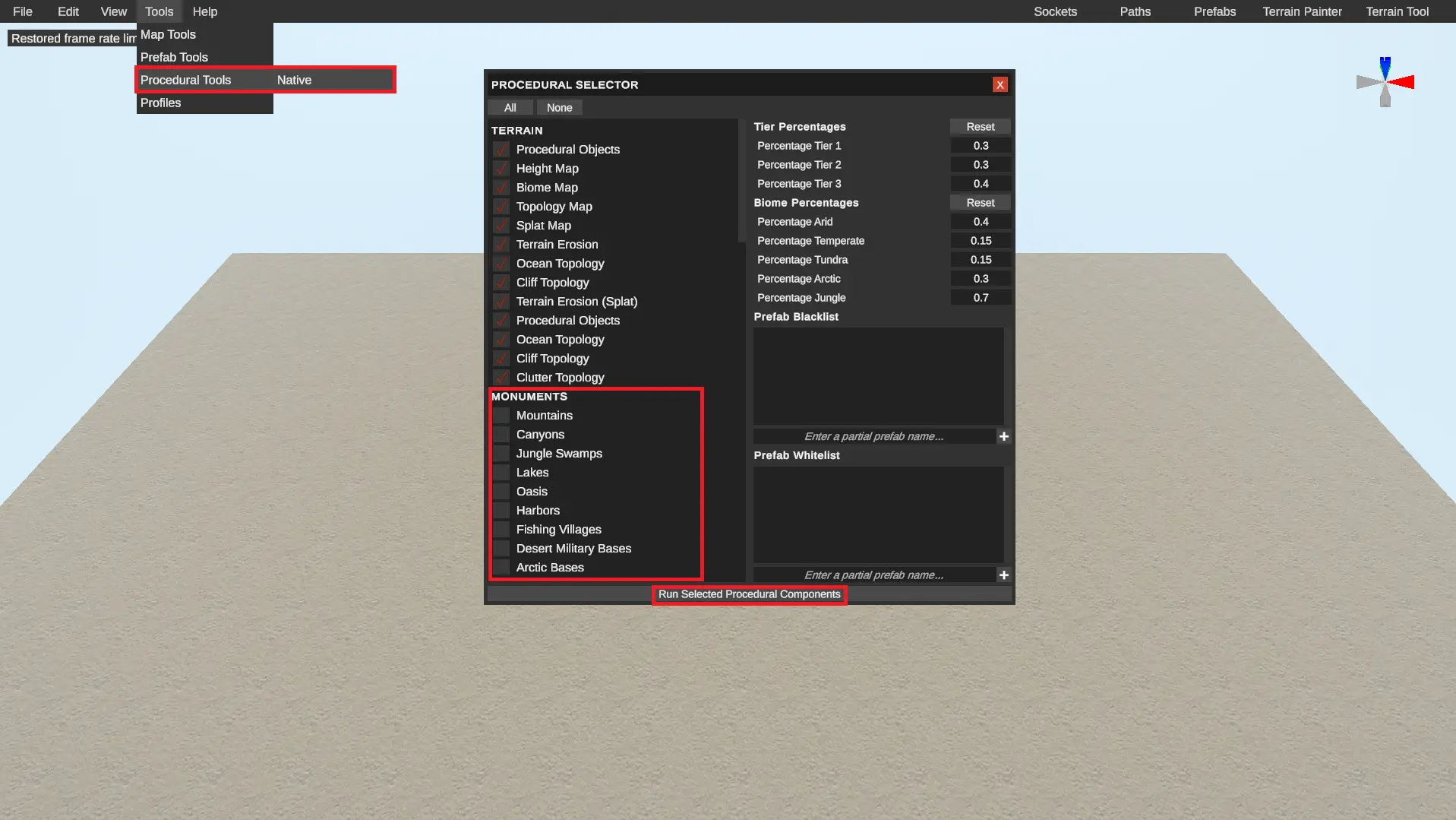Click the component list scrollbar
1456x820 pixels.
coord(742,182)
